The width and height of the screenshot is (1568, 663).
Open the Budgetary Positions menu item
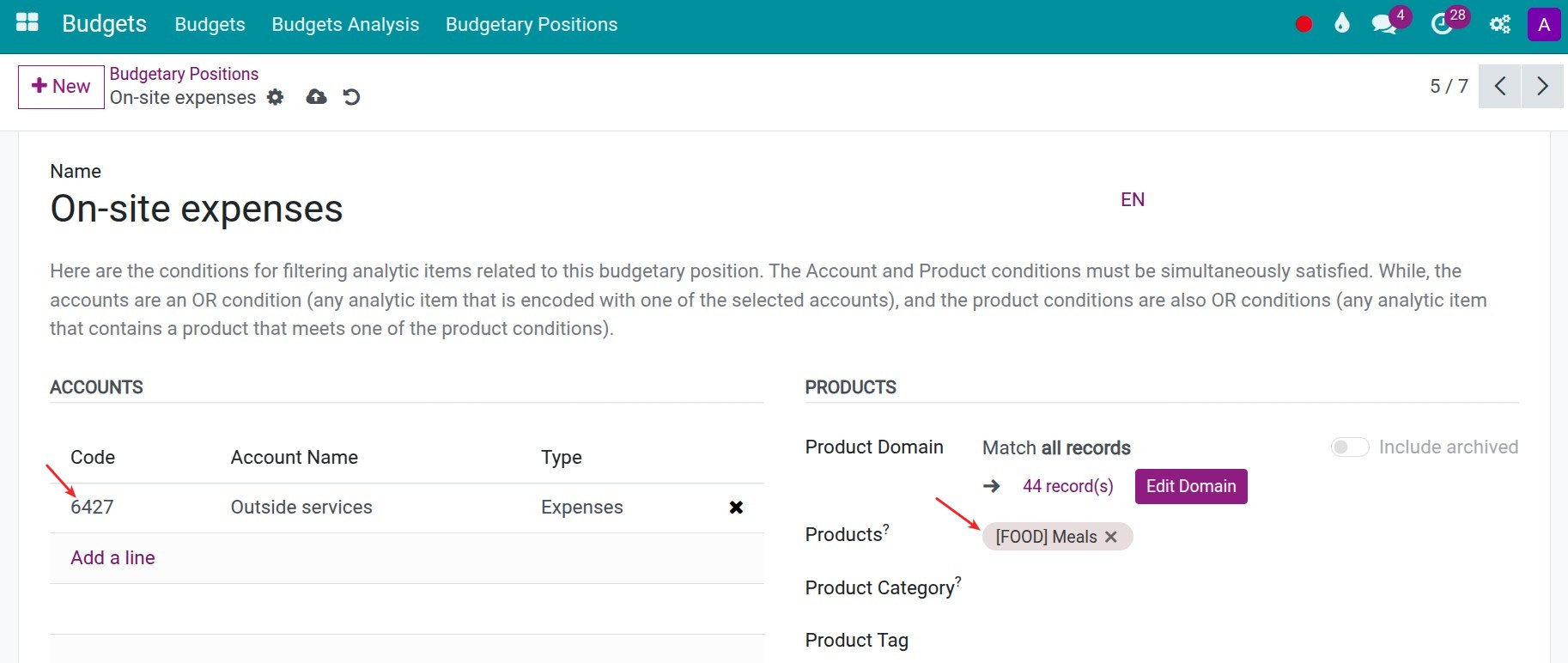(531, 24)
